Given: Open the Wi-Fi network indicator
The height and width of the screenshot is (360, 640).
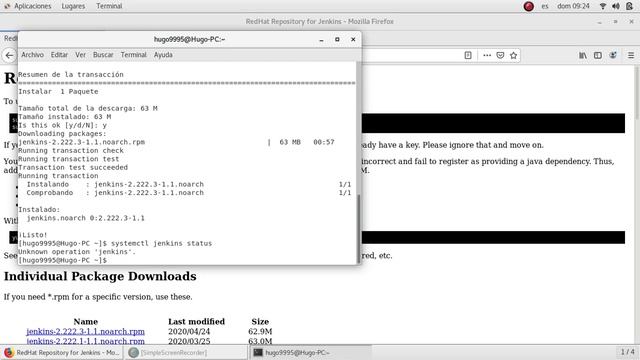Looking at the screenshot, I should pos(603,6).
